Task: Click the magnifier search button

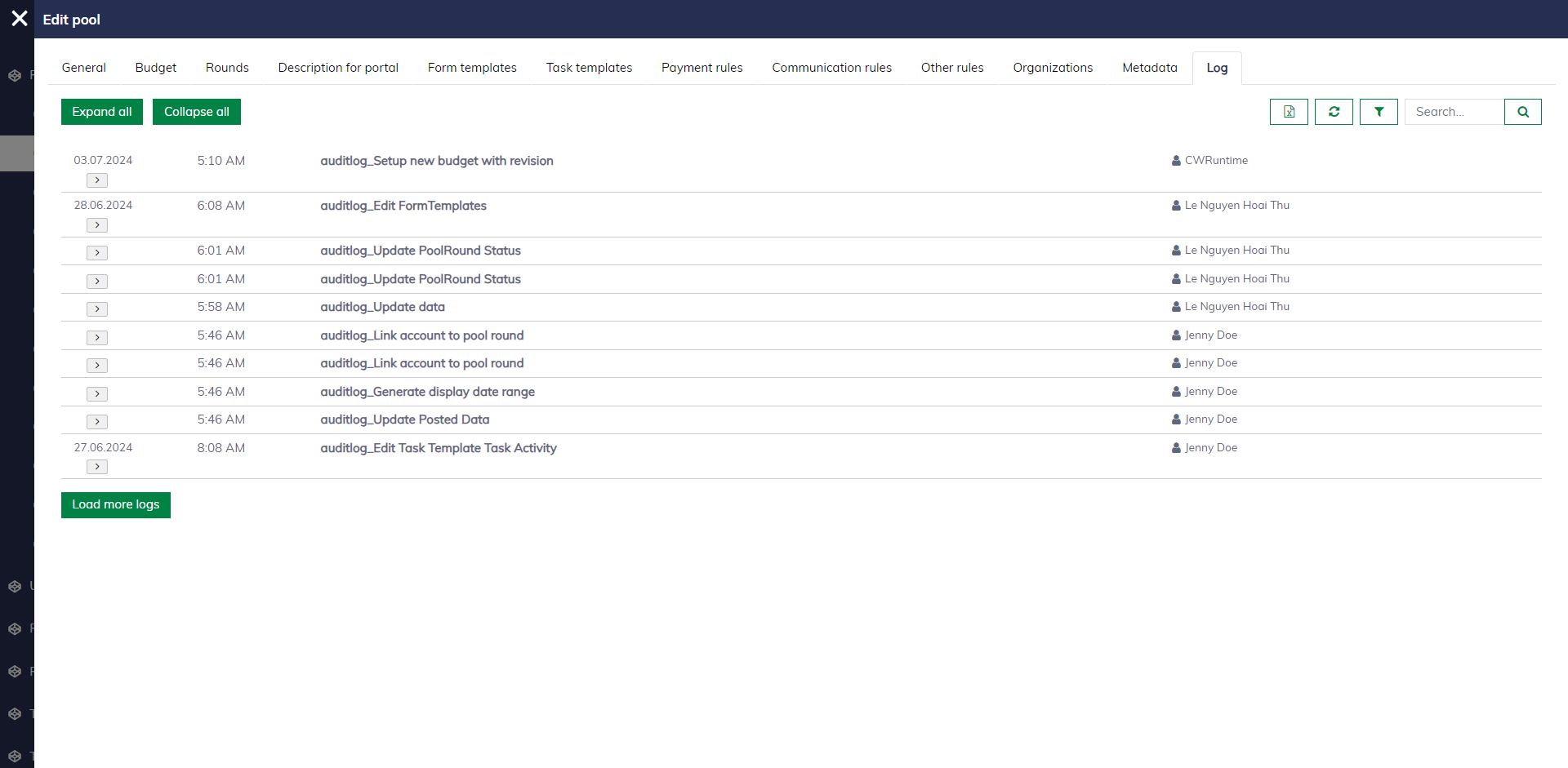Action: click(1522, 112)
